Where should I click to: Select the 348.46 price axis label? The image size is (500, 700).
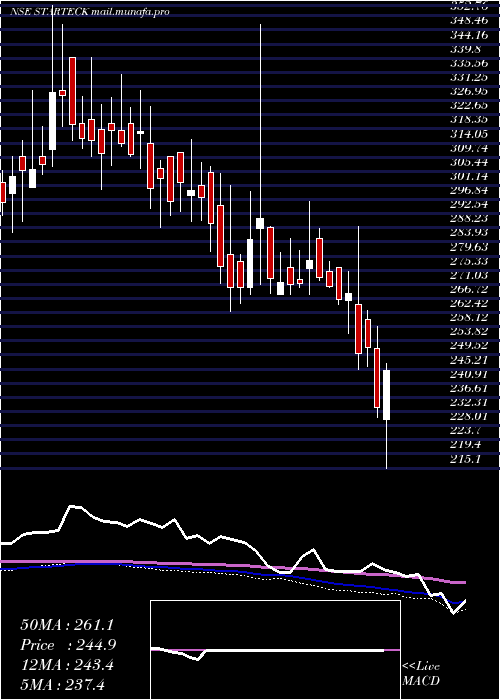coord(468,20)
